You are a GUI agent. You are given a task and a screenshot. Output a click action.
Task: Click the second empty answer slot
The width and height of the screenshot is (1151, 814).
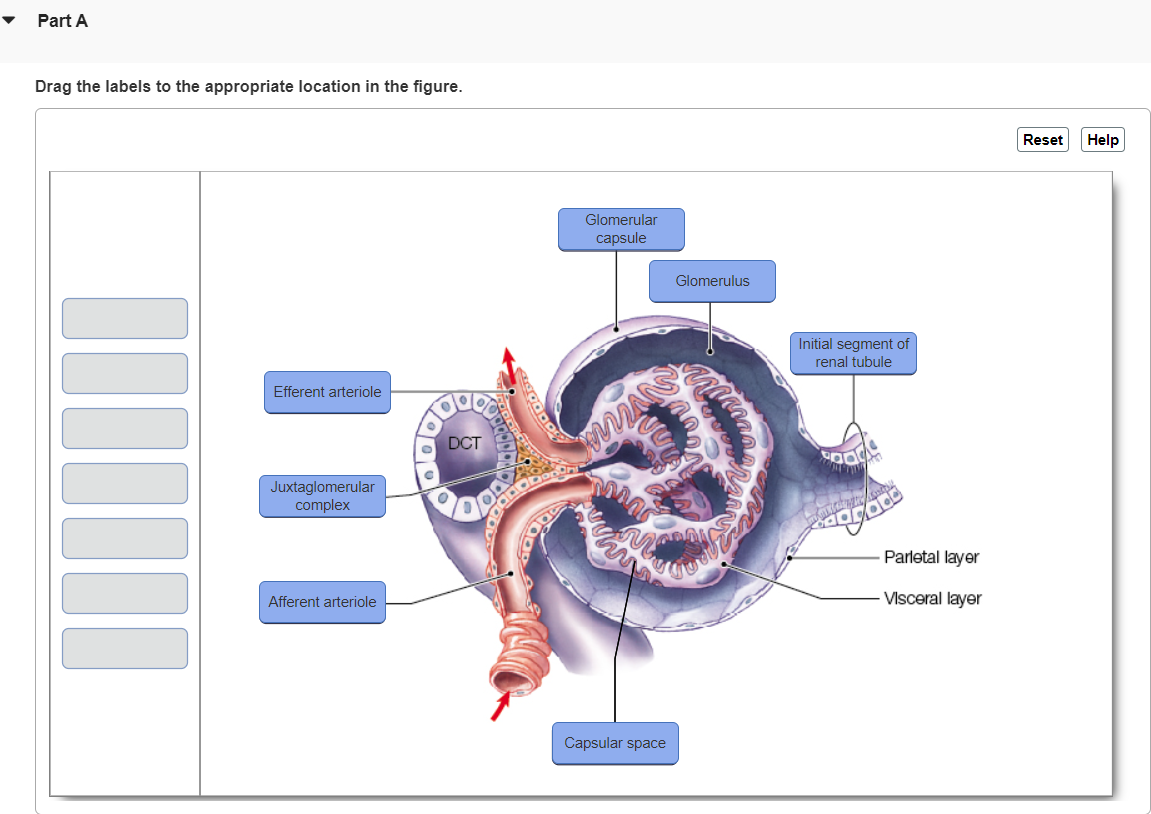pyautogui.click(x=124, y=373)
